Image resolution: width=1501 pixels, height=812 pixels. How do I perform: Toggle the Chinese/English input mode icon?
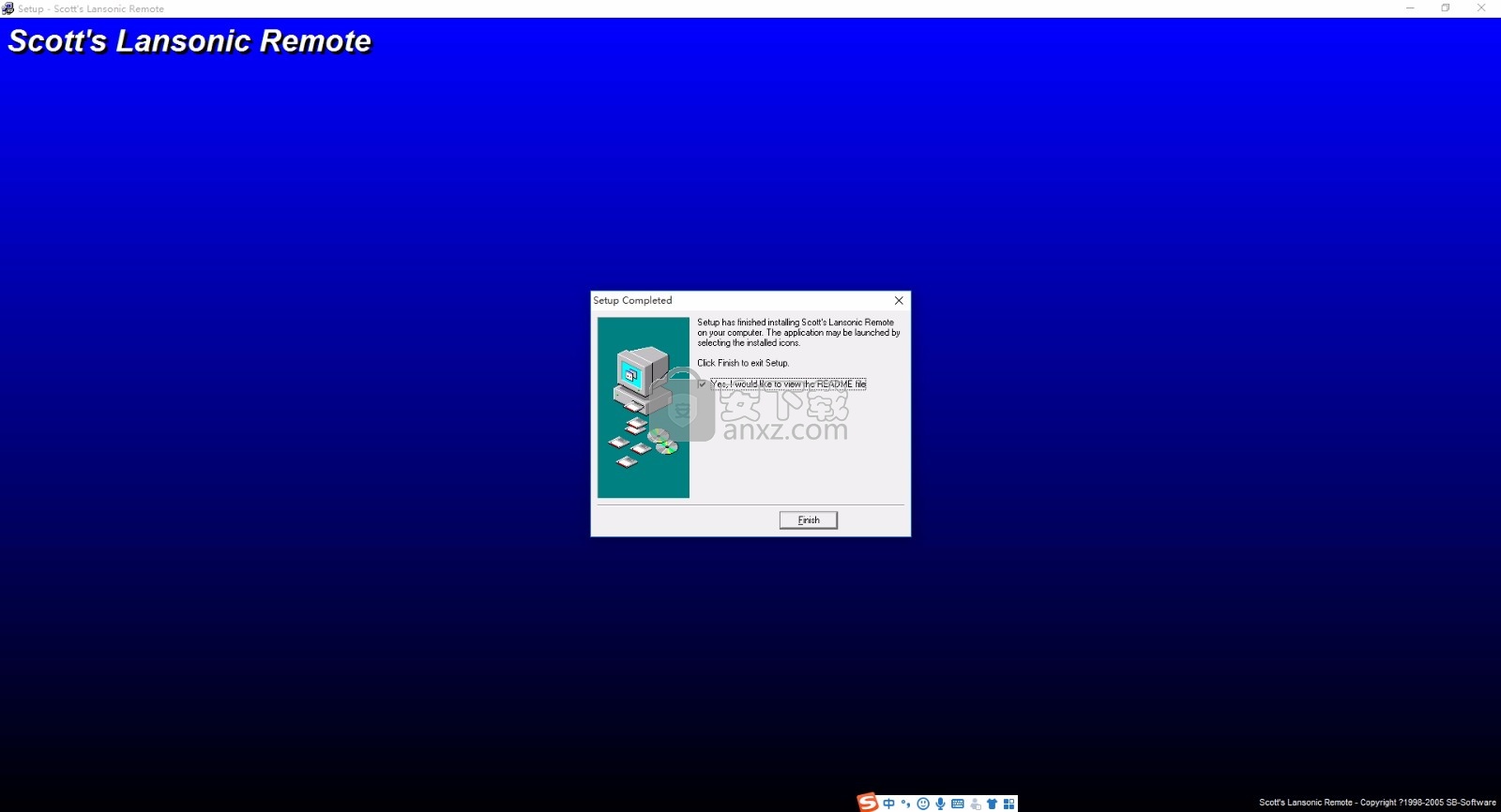(889, 804)
